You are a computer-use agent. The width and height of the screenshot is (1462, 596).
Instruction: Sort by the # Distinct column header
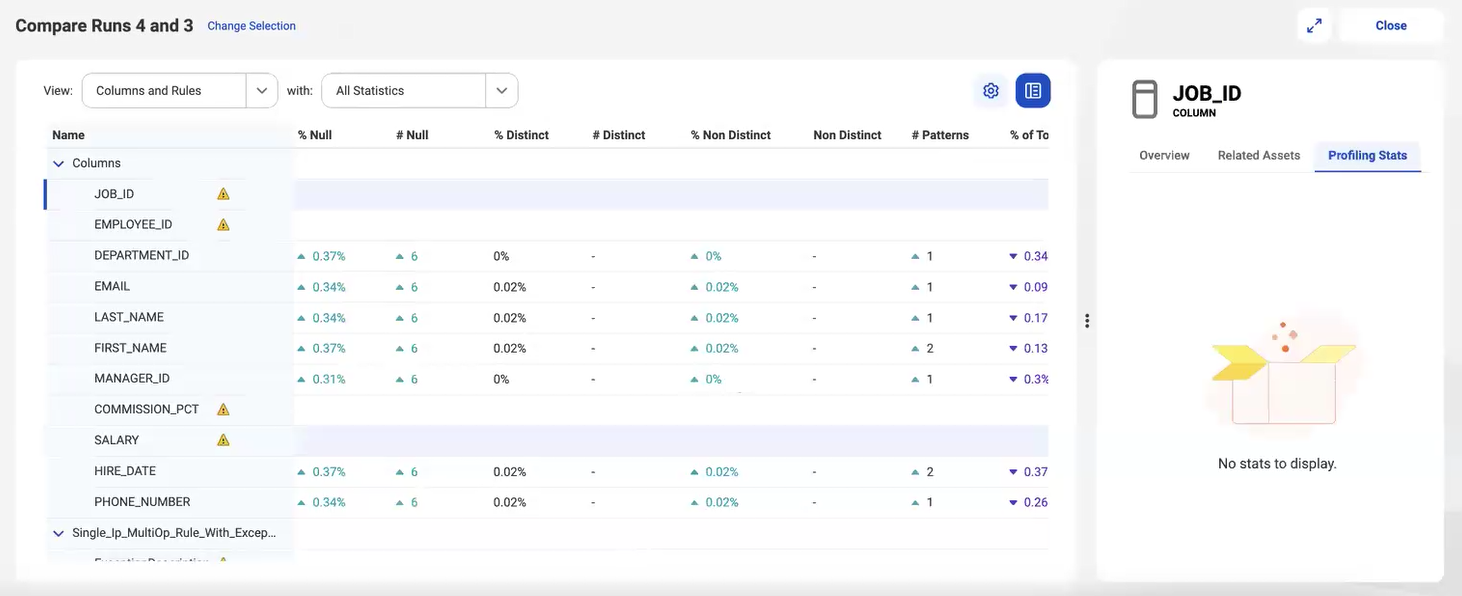(x=619, y=135)
